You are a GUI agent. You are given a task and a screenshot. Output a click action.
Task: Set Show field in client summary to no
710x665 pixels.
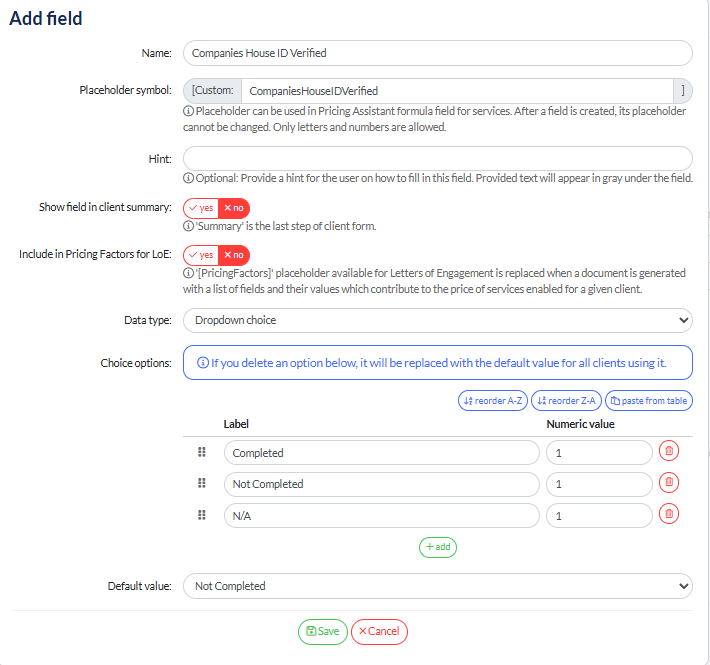coord(233,208)
